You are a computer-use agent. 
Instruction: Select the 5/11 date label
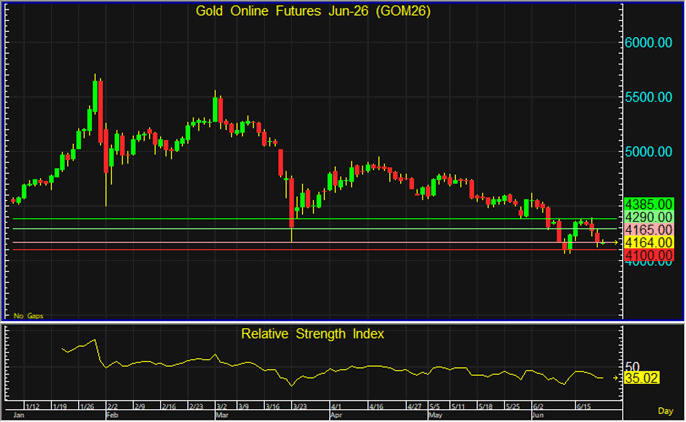pos(458,407)
